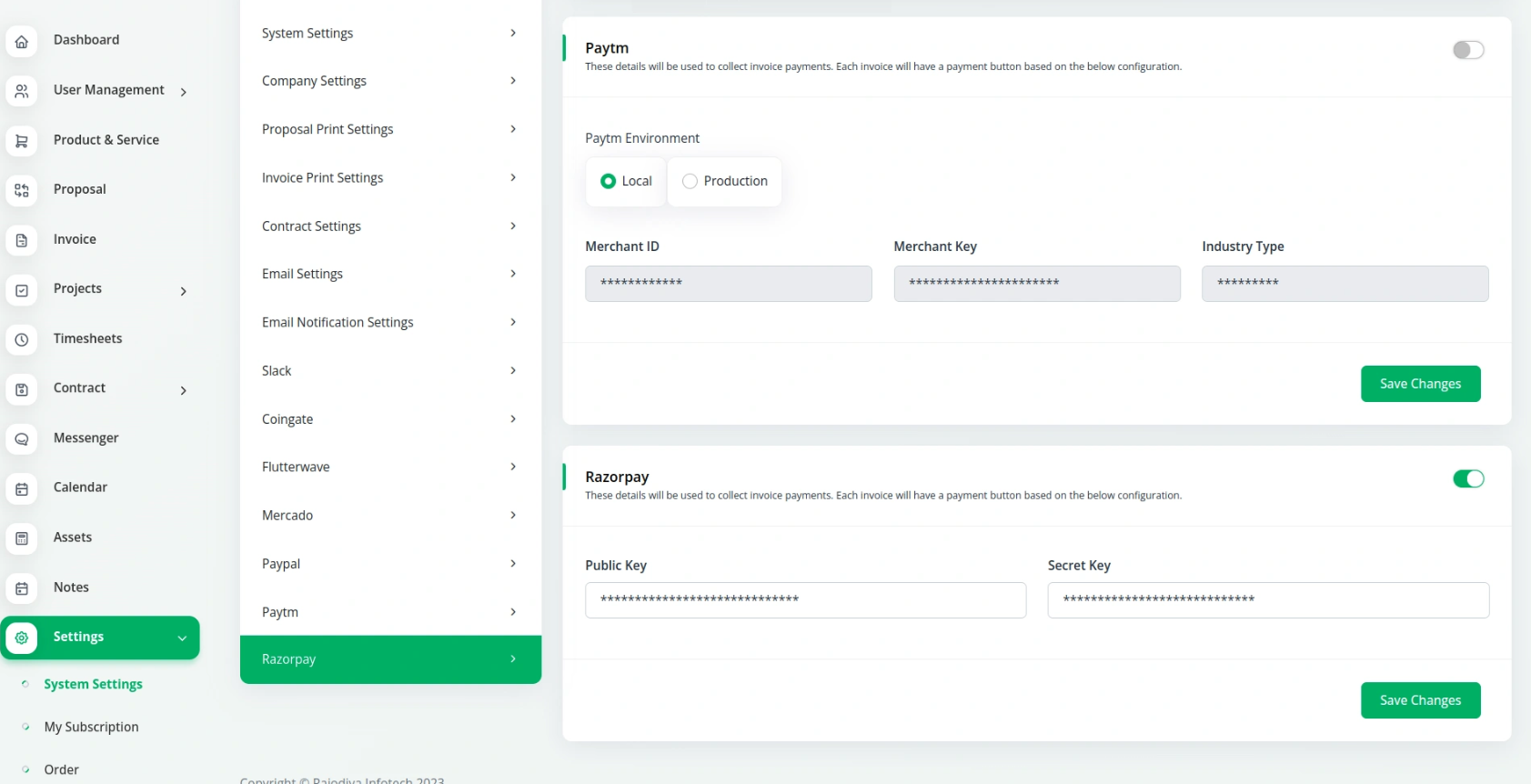Collapse the Settings menu chevron
The image size is (1531, 784).
tap(182, 638)
